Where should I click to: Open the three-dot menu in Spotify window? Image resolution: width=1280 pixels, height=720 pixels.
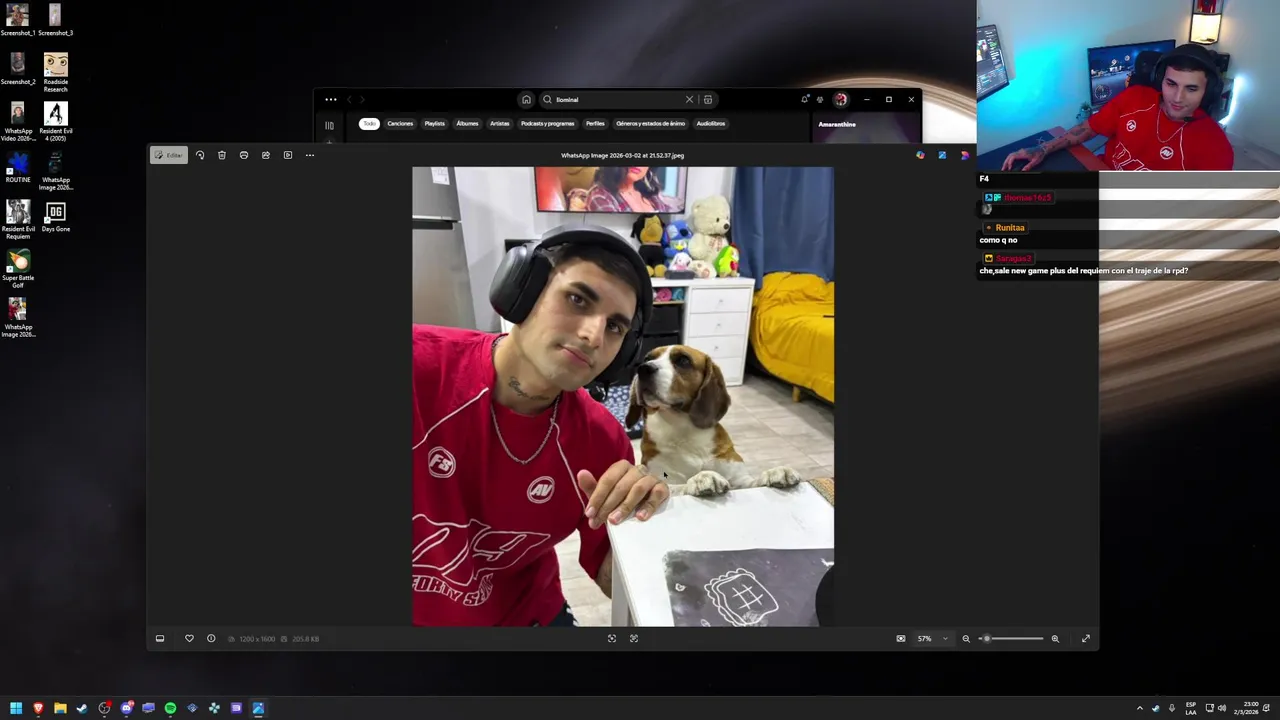coord(331,99)
